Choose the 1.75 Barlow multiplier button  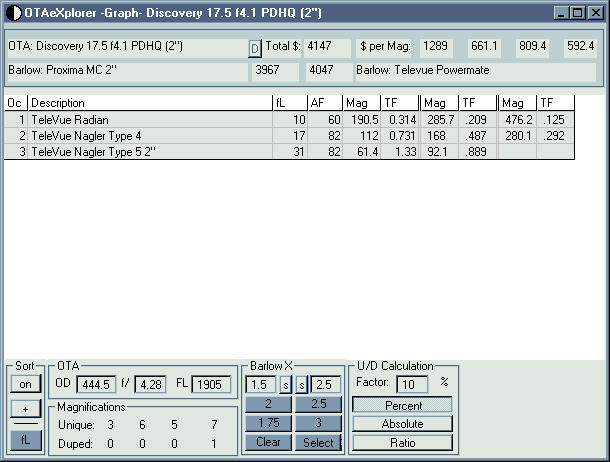(268, 423)
